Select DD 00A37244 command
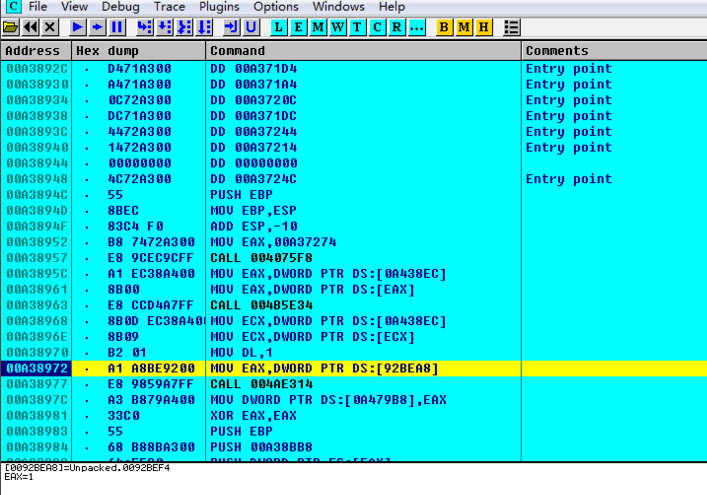Screen dimensions: 707x495 click(254, 132)
